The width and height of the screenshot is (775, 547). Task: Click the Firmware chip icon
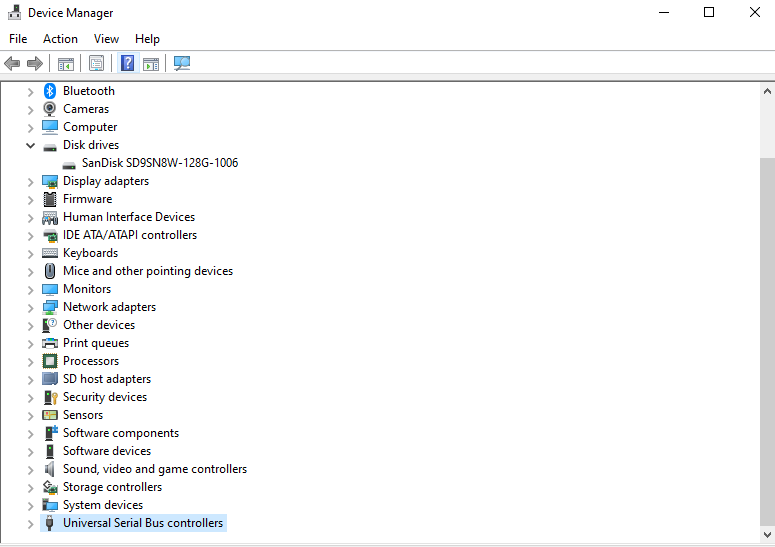click(x=50, y=199)
